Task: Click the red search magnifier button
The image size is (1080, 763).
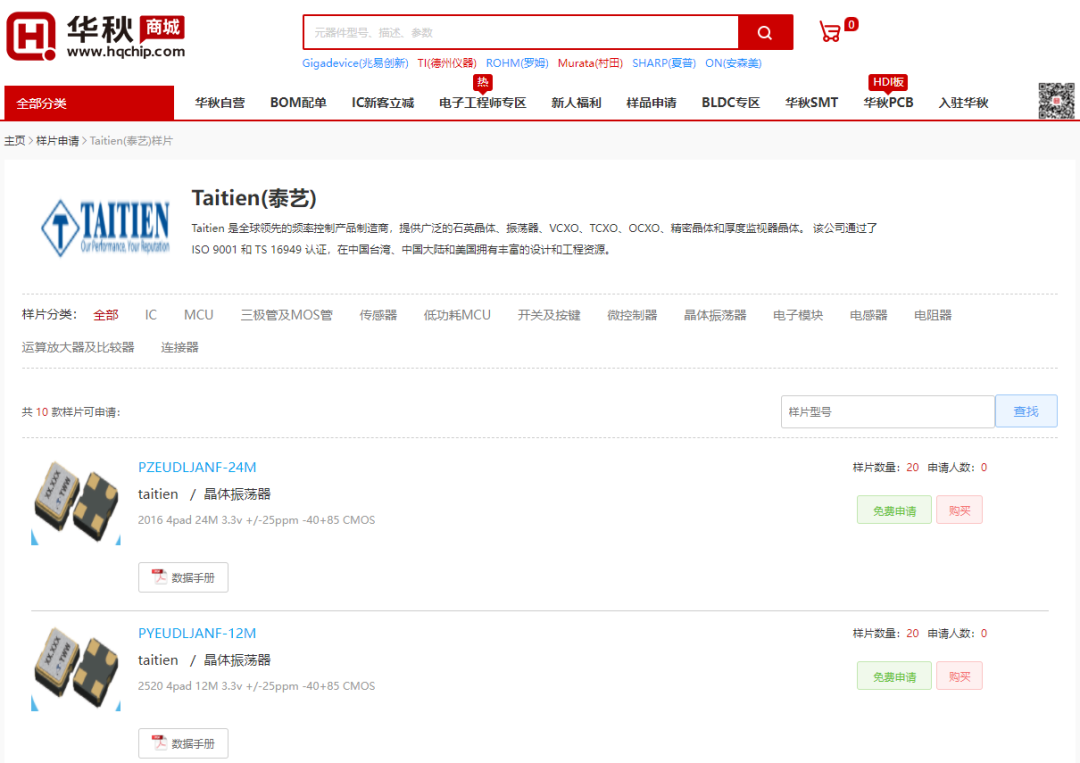Action: (765, 33)
